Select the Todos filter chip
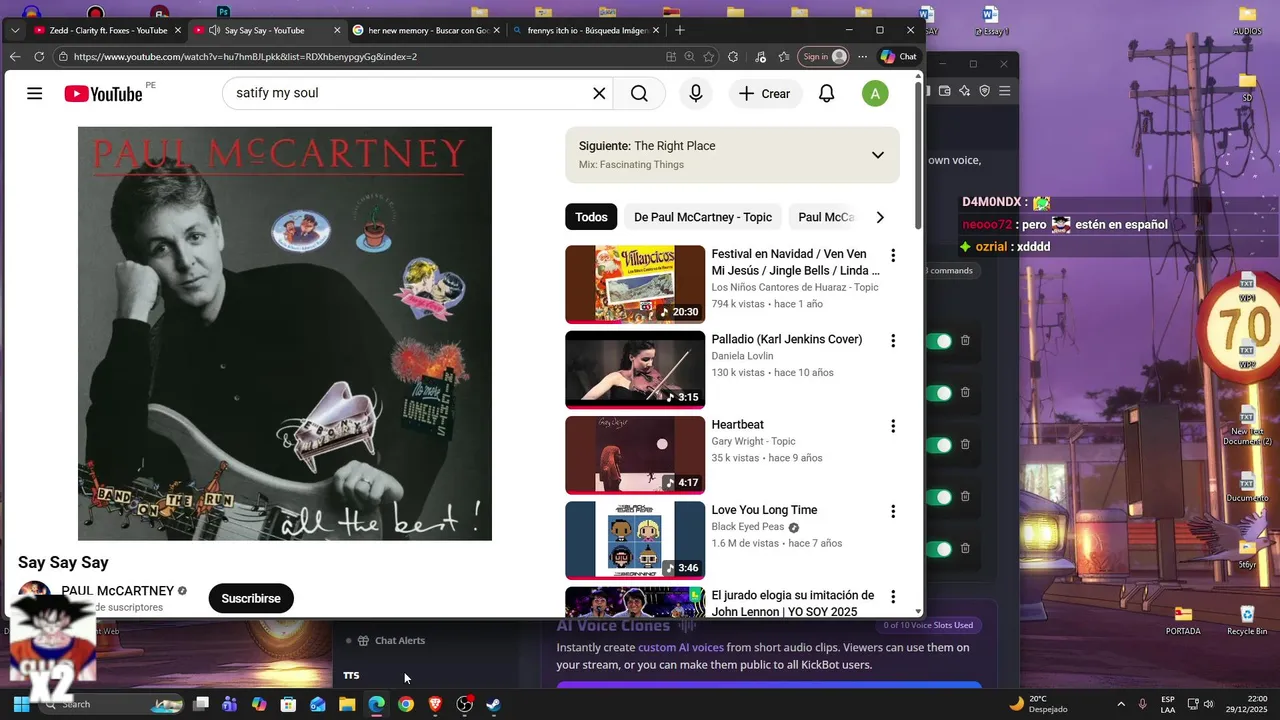Viewport: 1280px width, 720px height. [x=591, y=217]
